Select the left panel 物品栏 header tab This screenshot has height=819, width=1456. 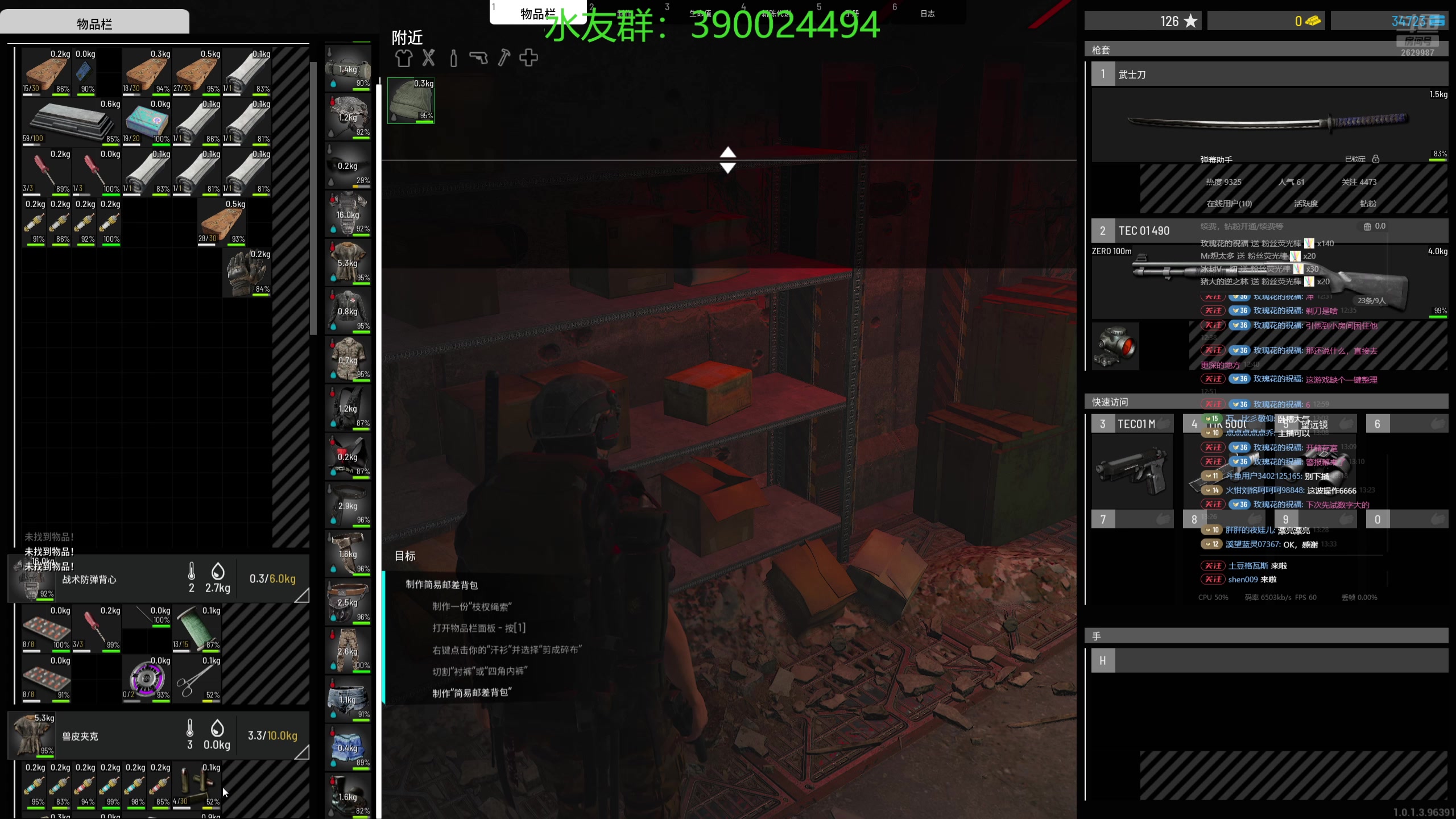click(94, 23)
